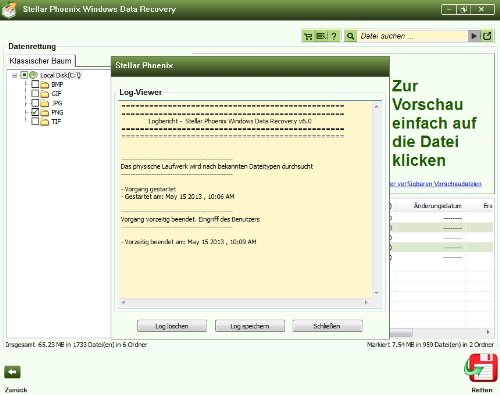Click file list horizontal scrollbar thumb
Screen dimensions: 500x395
pos(401,332)
